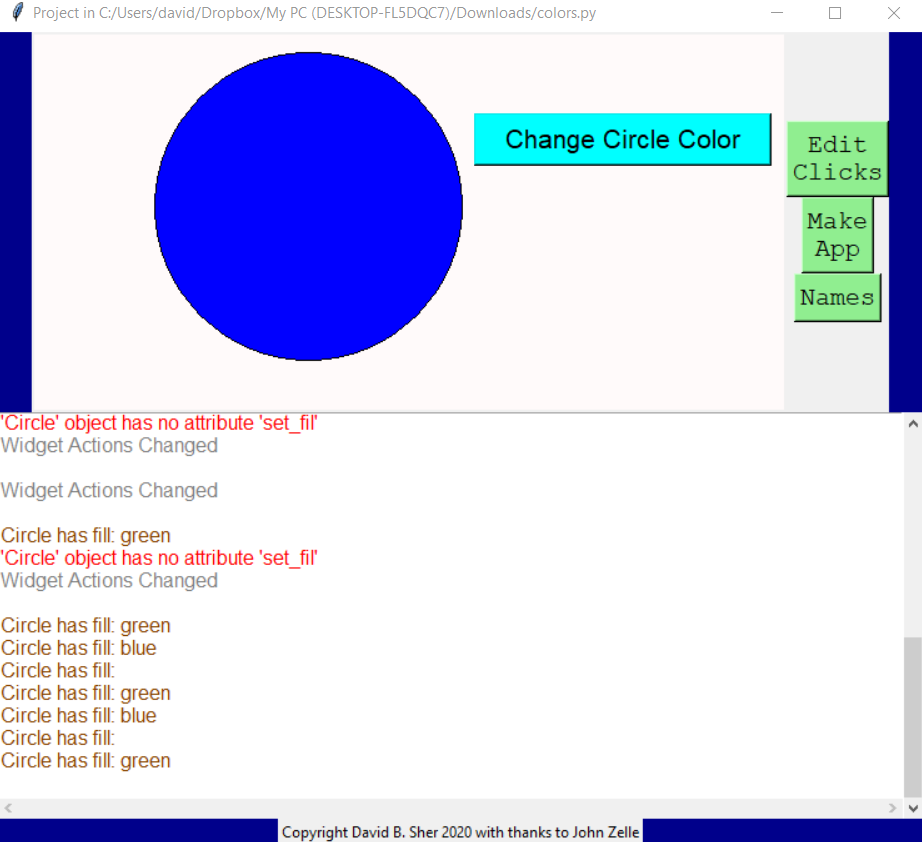
Task: Click the Change Circle Color button
Action: click(622, 139)
